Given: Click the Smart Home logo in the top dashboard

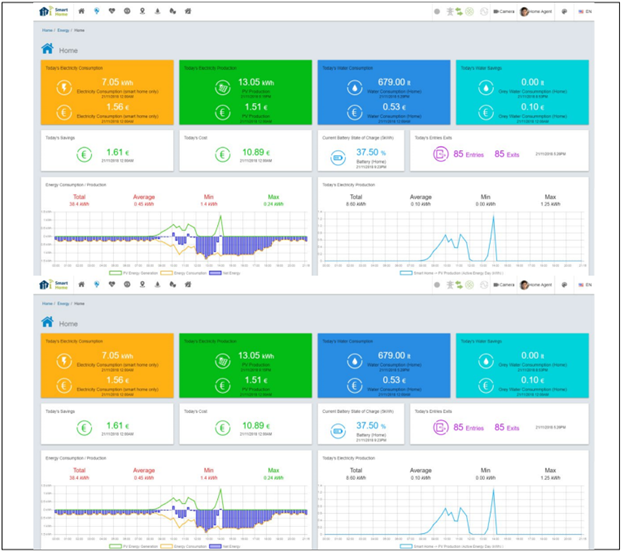Looking at the screenshot, I should pos(51,12).
